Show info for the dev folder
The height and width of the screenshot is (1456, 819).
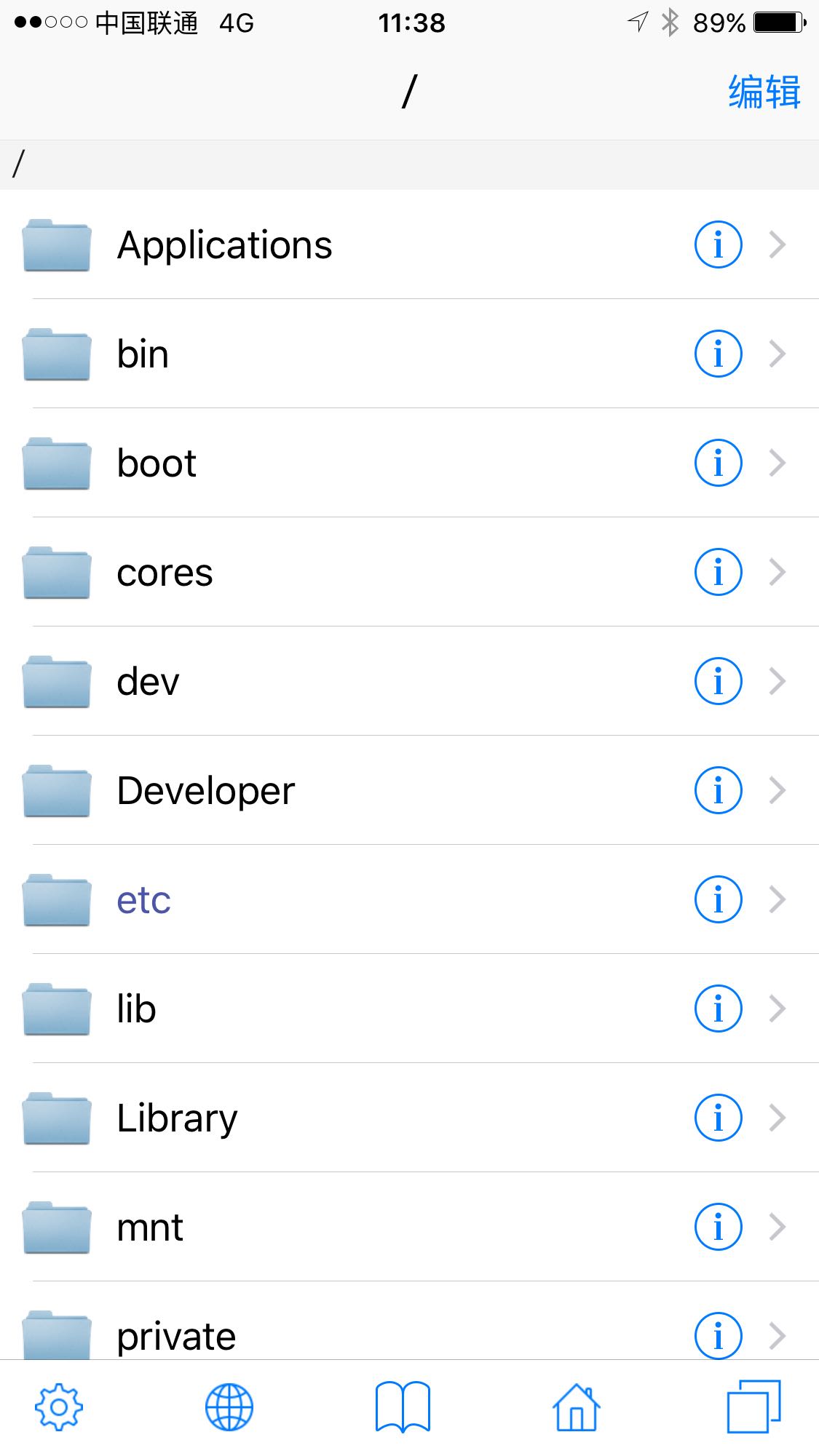tap(718, 681)
